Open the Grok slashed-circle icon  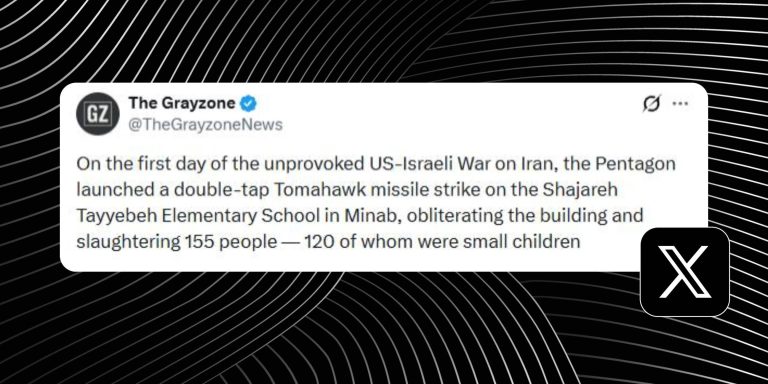click(x=652, y=104)
